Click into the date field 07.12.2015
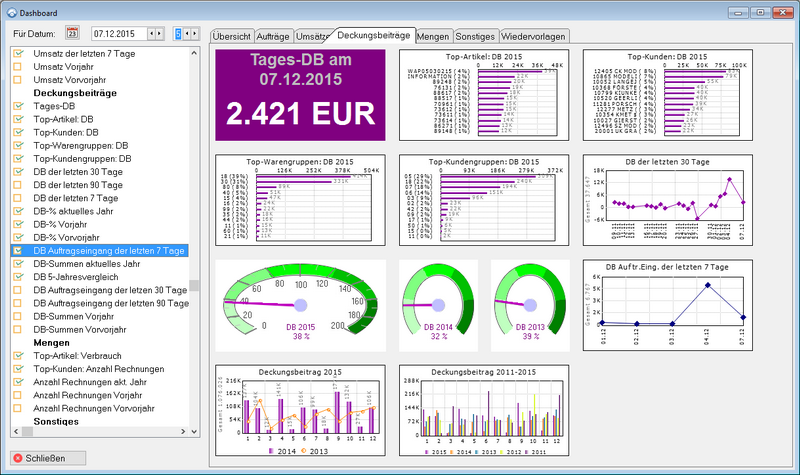This screenshot has height=475, width=800. click(117, 34)
